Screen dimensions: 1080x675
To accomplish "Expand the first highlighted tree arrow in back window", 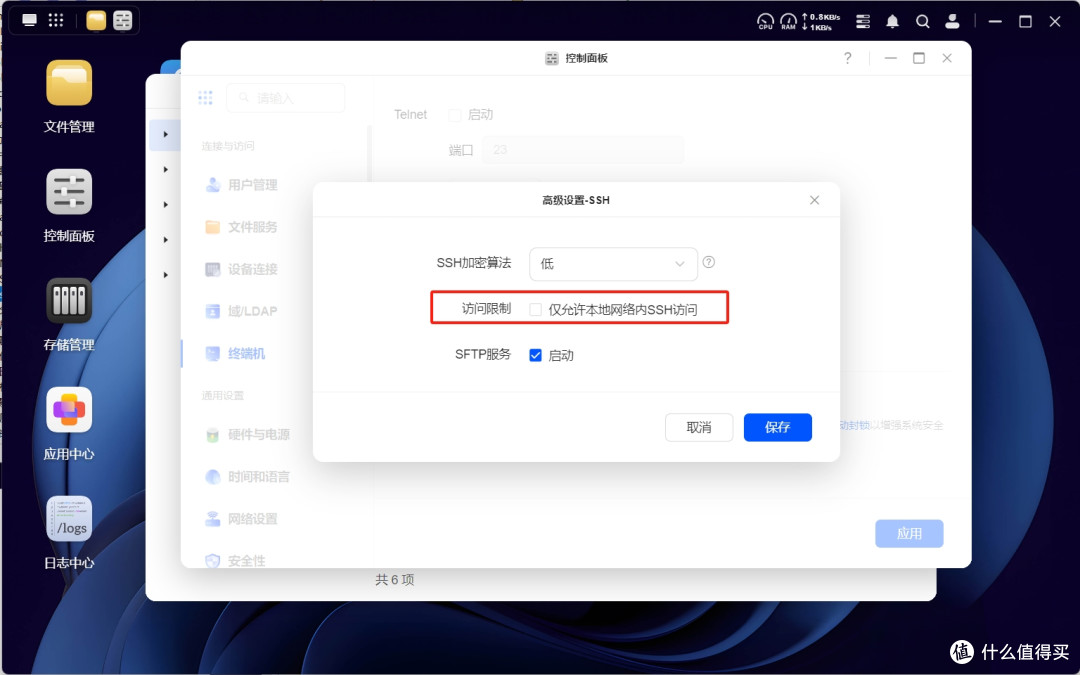I will [x=165, y=134].
